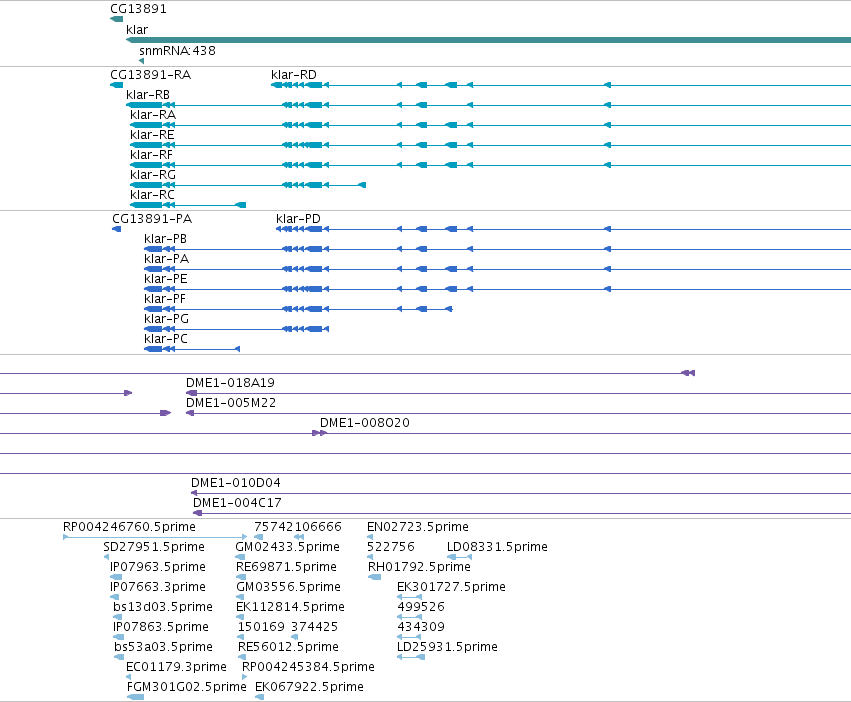The width and height of the screenshot is (851, 702).
Task: Select the RH01792.5prime EST glyph bar
Action: tap(374, 577)
